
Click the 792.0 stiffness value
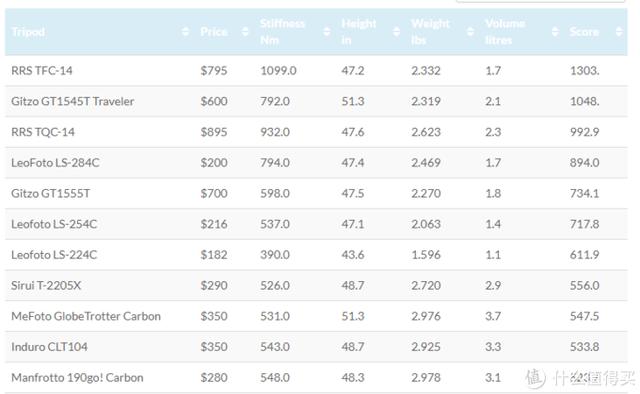pyautogui.click(x=275, y=101)
